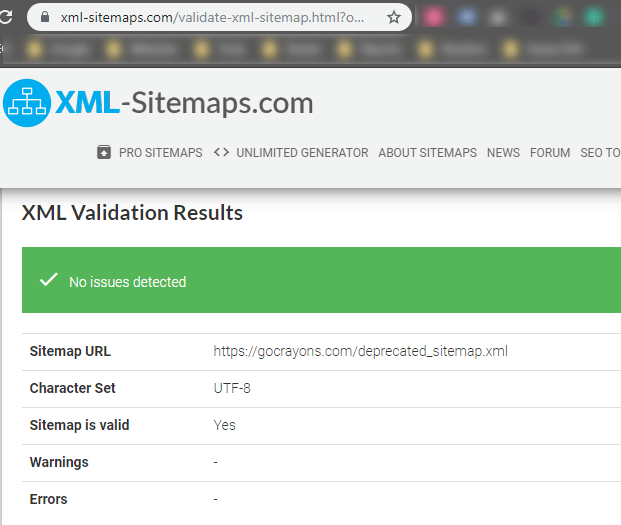This screenshot has height=525, width=621.
Task: Click the XML-Sitemaps sitemap logo icon
Action: click(27, 103)
